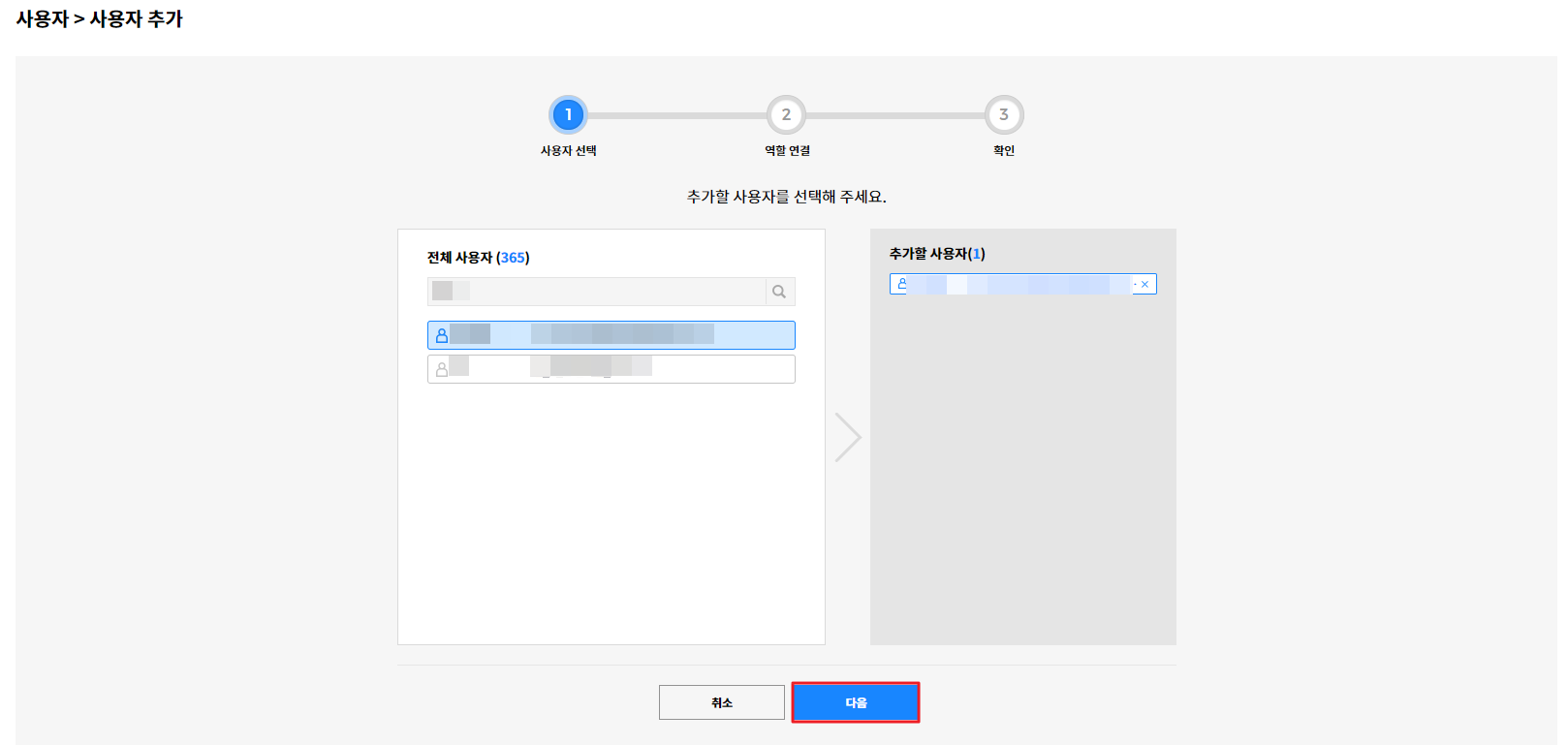The height and width of the screenshot is (745, 1568).
Task: Go to 사용자 in the breadcrumb title
Action: click(42, 19)
